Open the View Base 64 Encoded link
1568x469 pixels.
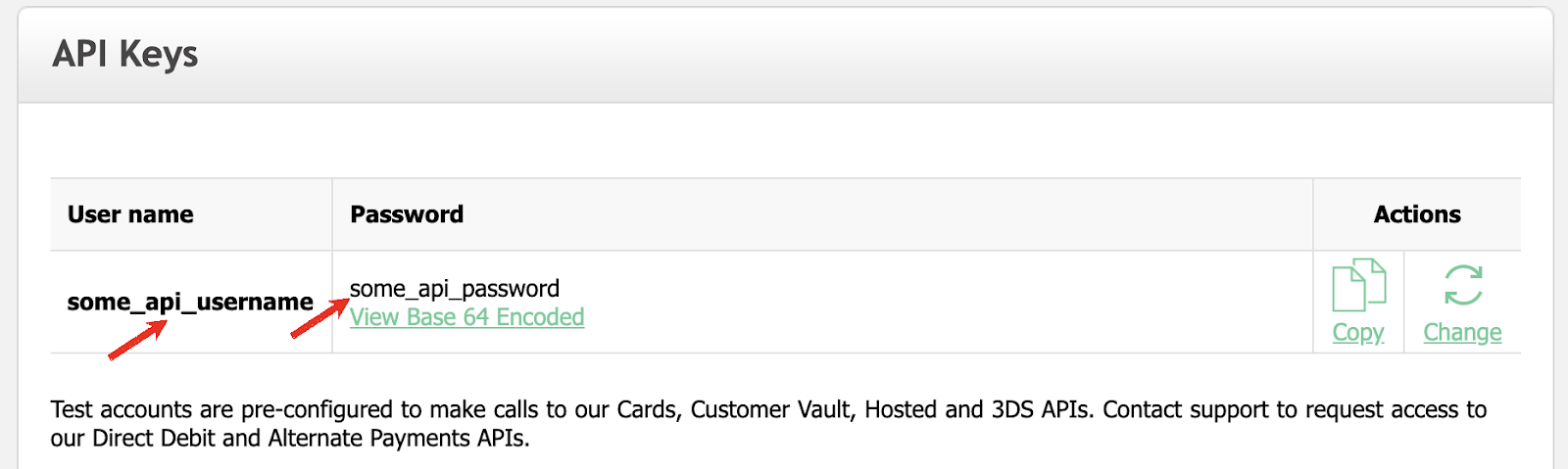(466, 317)
